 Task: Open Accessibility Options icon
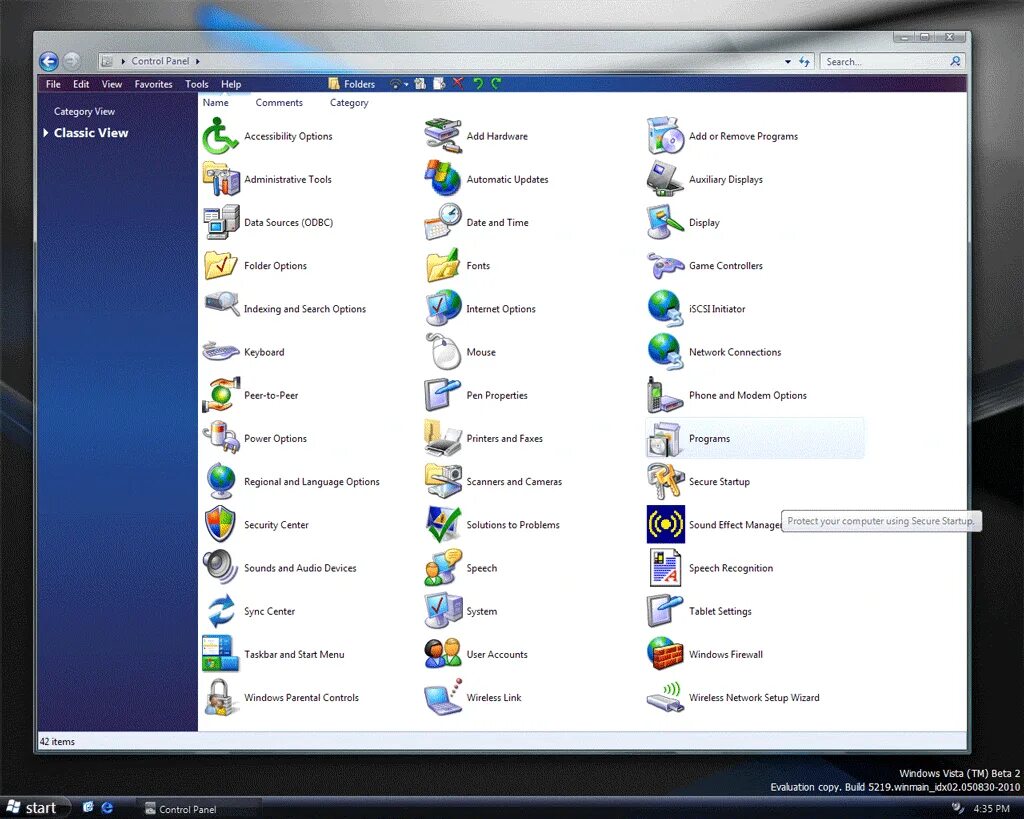[268, 136]
